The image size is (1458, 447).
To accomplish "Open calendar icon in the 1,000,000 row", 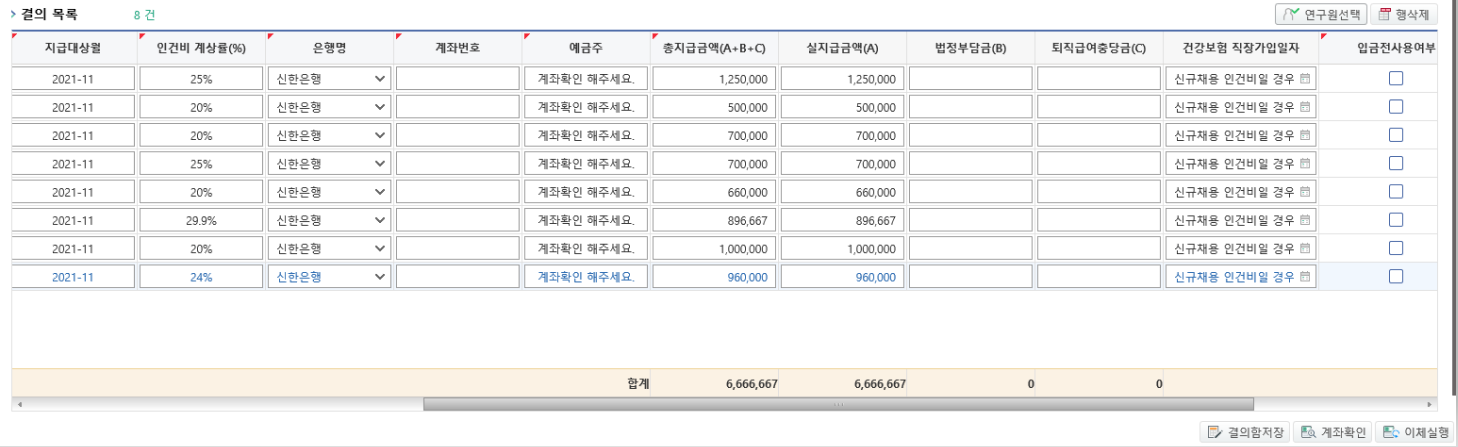I will [x=1305, y=248].
